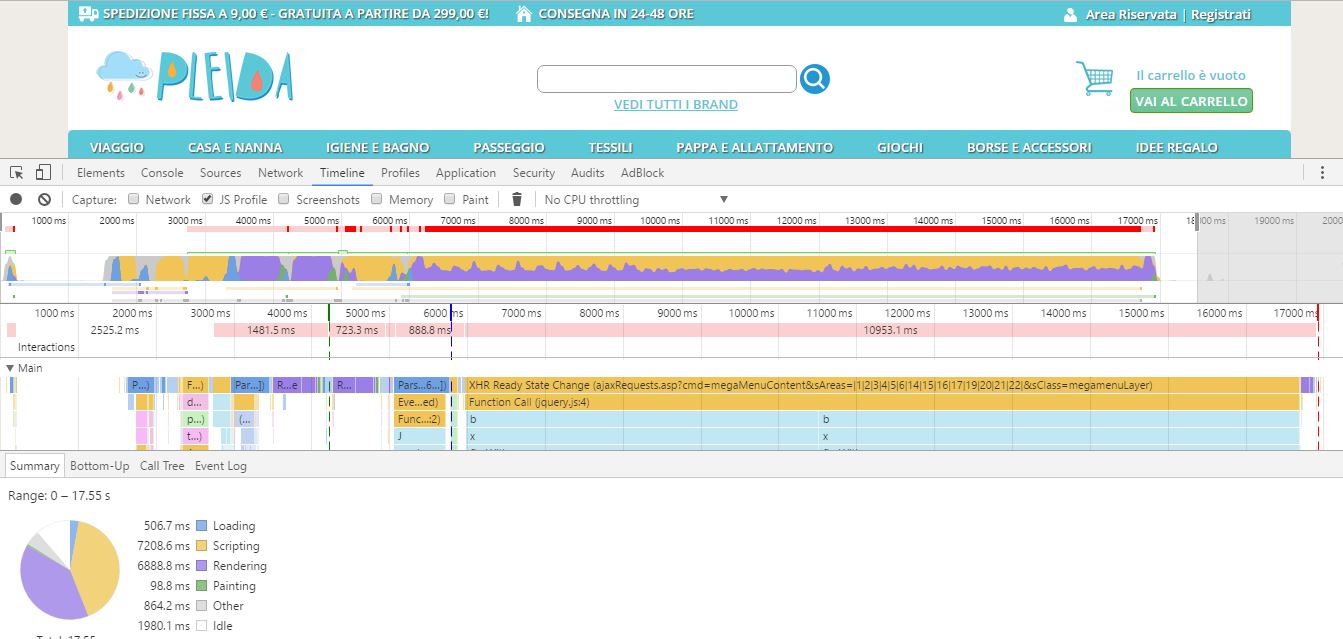Switch to the Bottom-Up tab
This screenshot has width=1343, height=639.
coord(100,466)
